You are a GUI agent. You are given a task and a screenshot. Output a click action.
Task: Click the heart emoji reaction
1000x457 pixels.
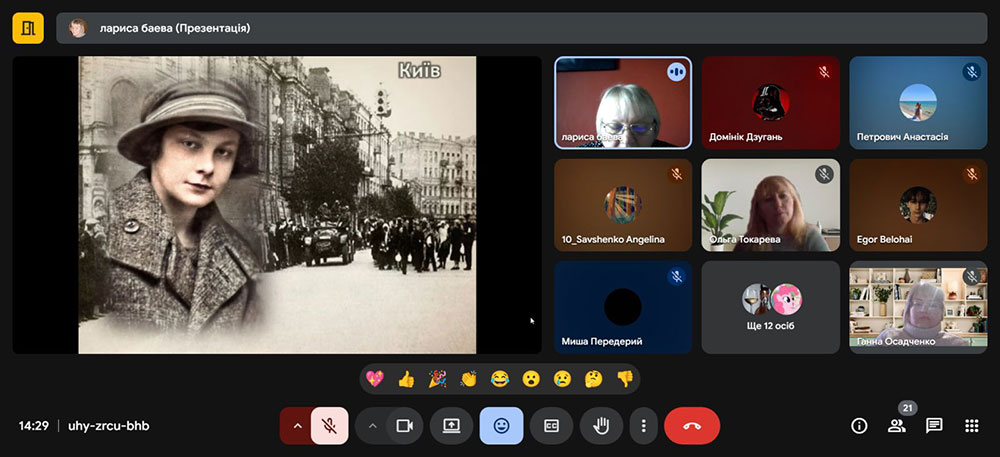click(x=375, y=379)
